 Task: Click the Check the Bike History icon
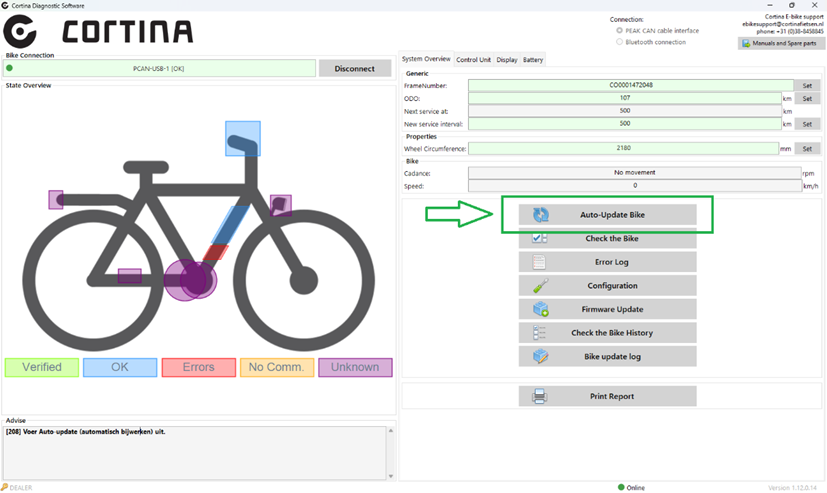click(x=540, y=333)
